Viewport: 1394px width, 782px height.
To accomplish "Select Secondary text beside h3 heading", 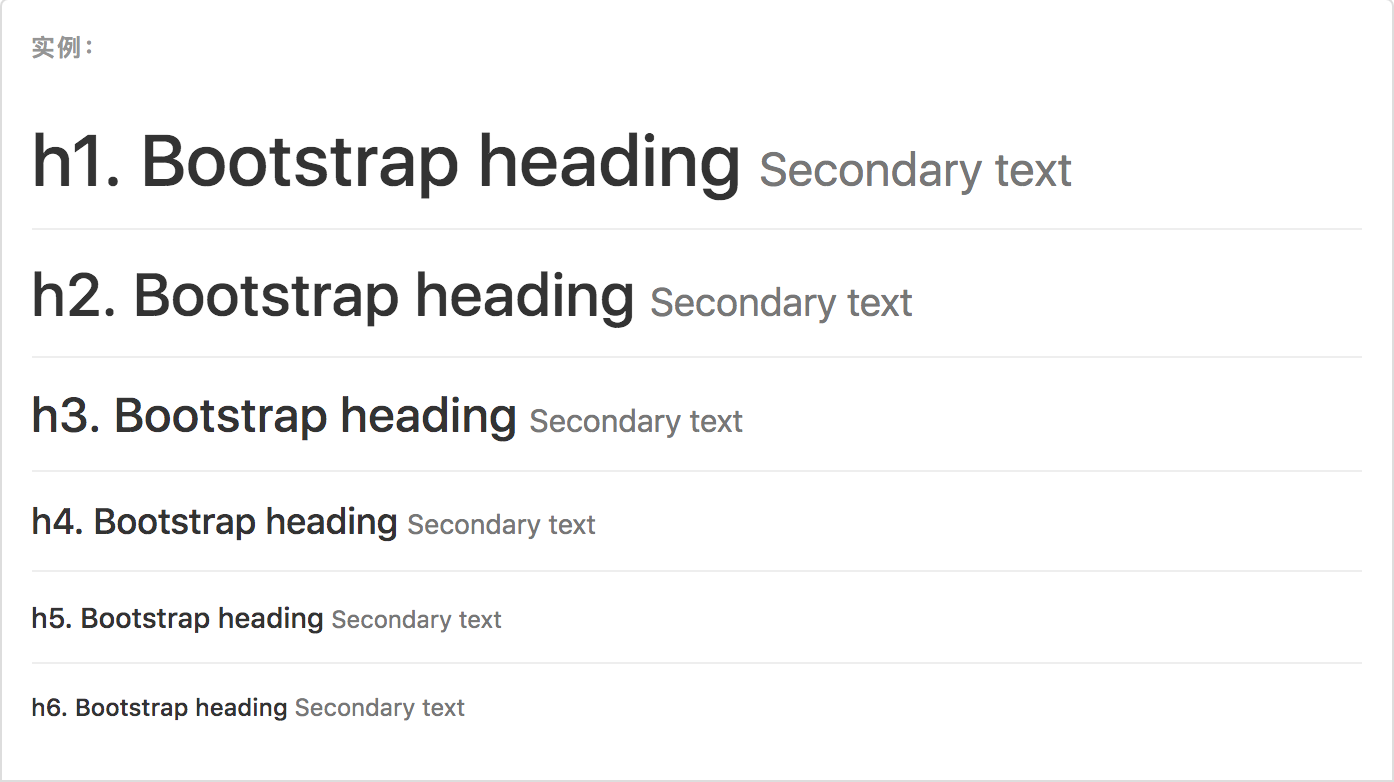I will click(x=636, y=421).
